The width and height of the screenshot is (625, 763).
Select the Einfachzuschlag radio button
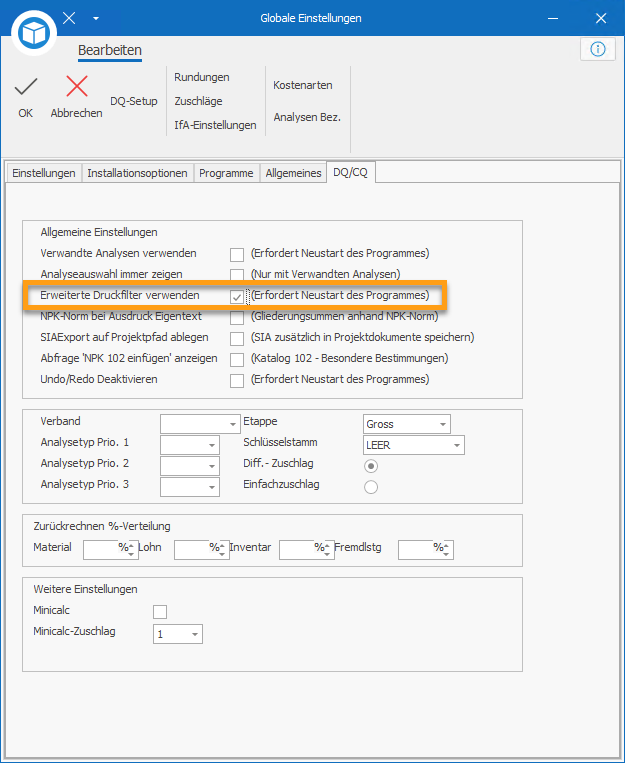(x=371, y=487)
